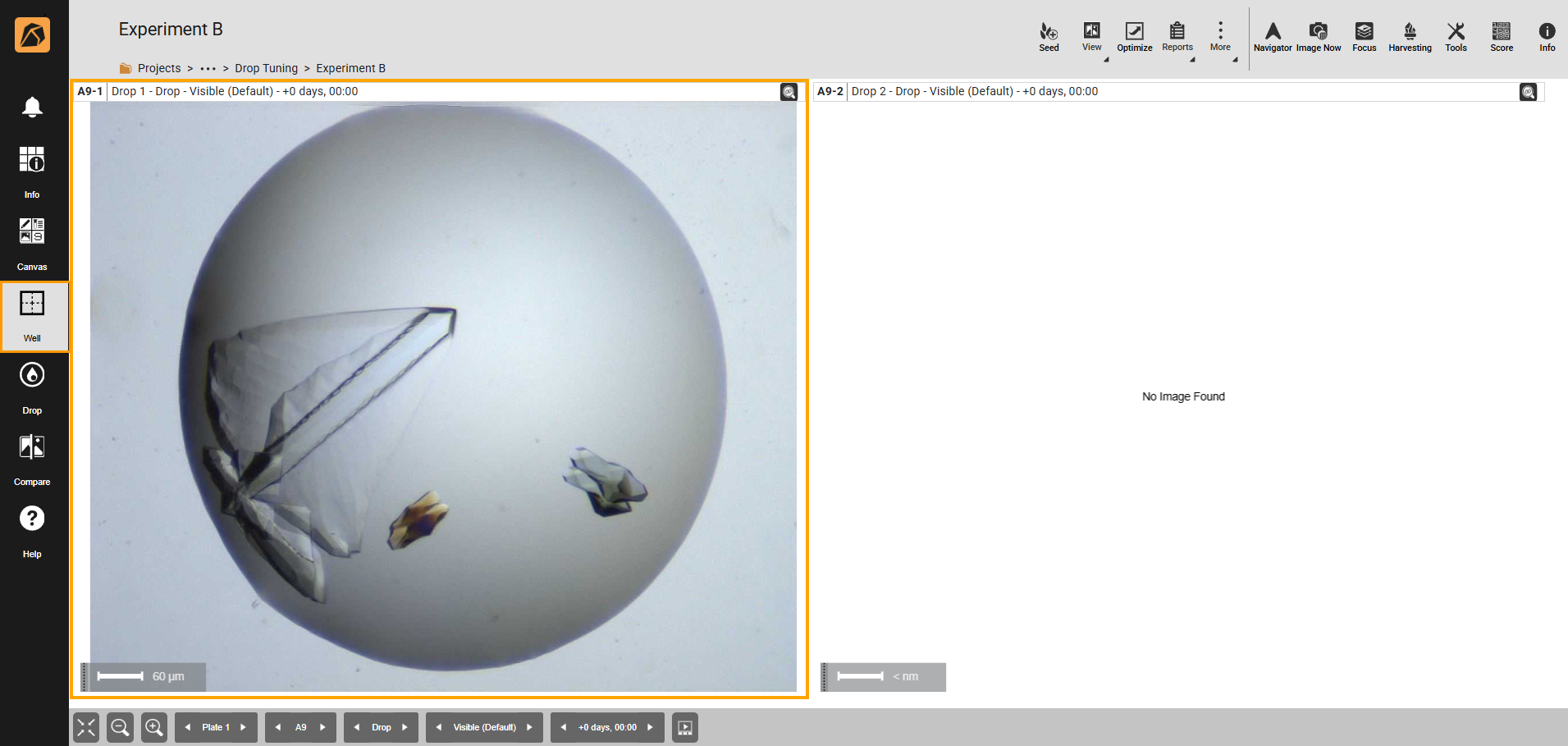Screen dimensions: 1568x746
Task: Go to next well after A9
Action: [x=322, y=727]
